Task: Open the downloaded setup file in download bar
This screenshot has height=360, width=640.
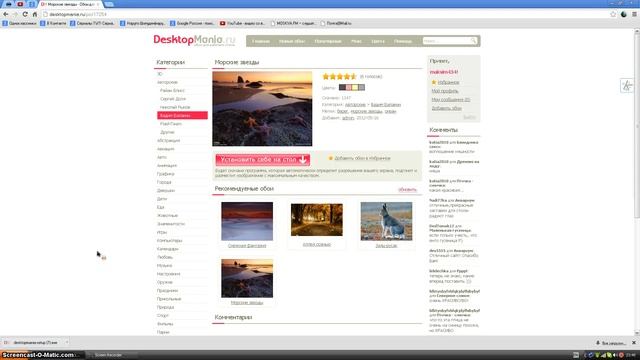Action: point(35,343)
